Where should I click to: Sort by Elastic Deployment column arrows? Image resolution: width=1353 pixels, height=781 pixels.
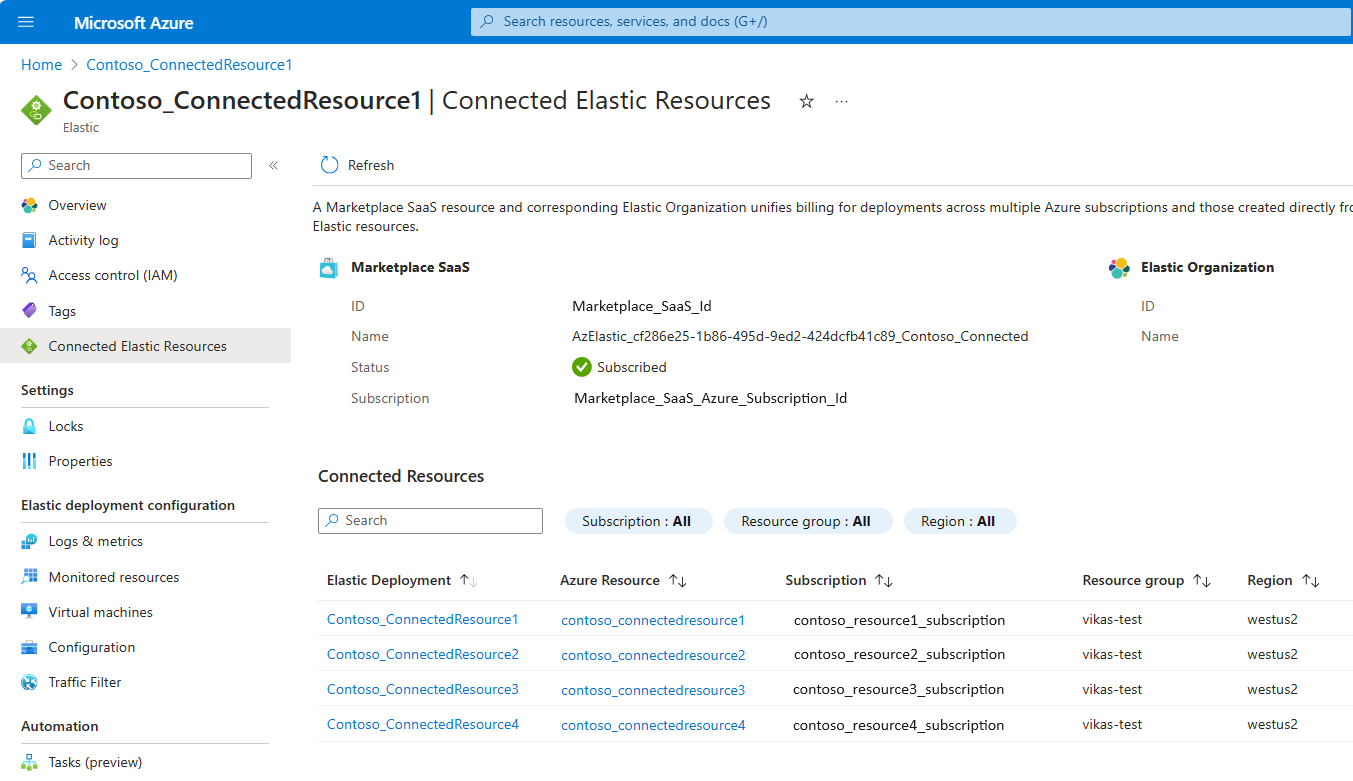coord(468,580)
